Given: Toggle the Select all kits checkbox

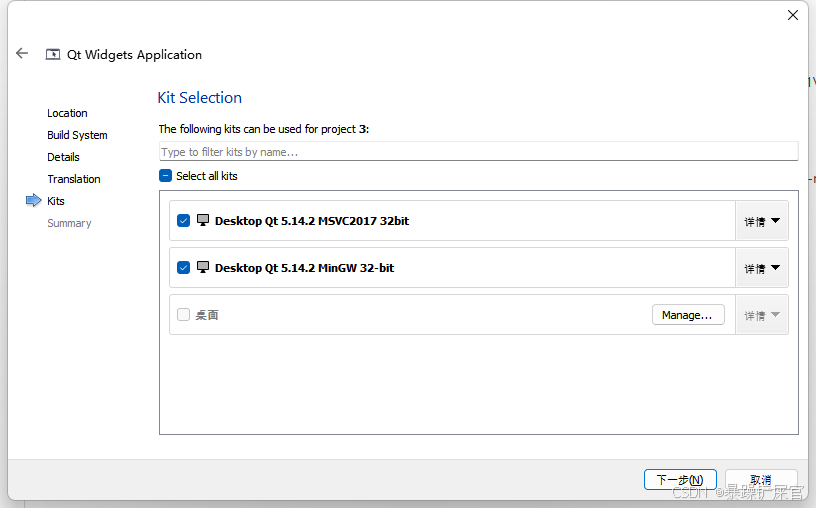Looking at the screenshot, I should [x=165, y=176].
